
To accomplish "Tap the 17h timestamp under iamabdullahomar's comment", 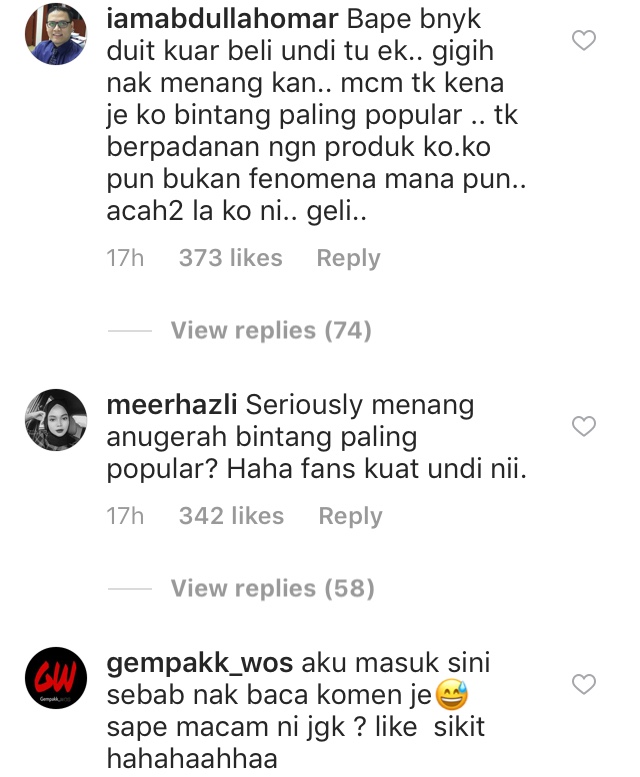I will point(125,258).
